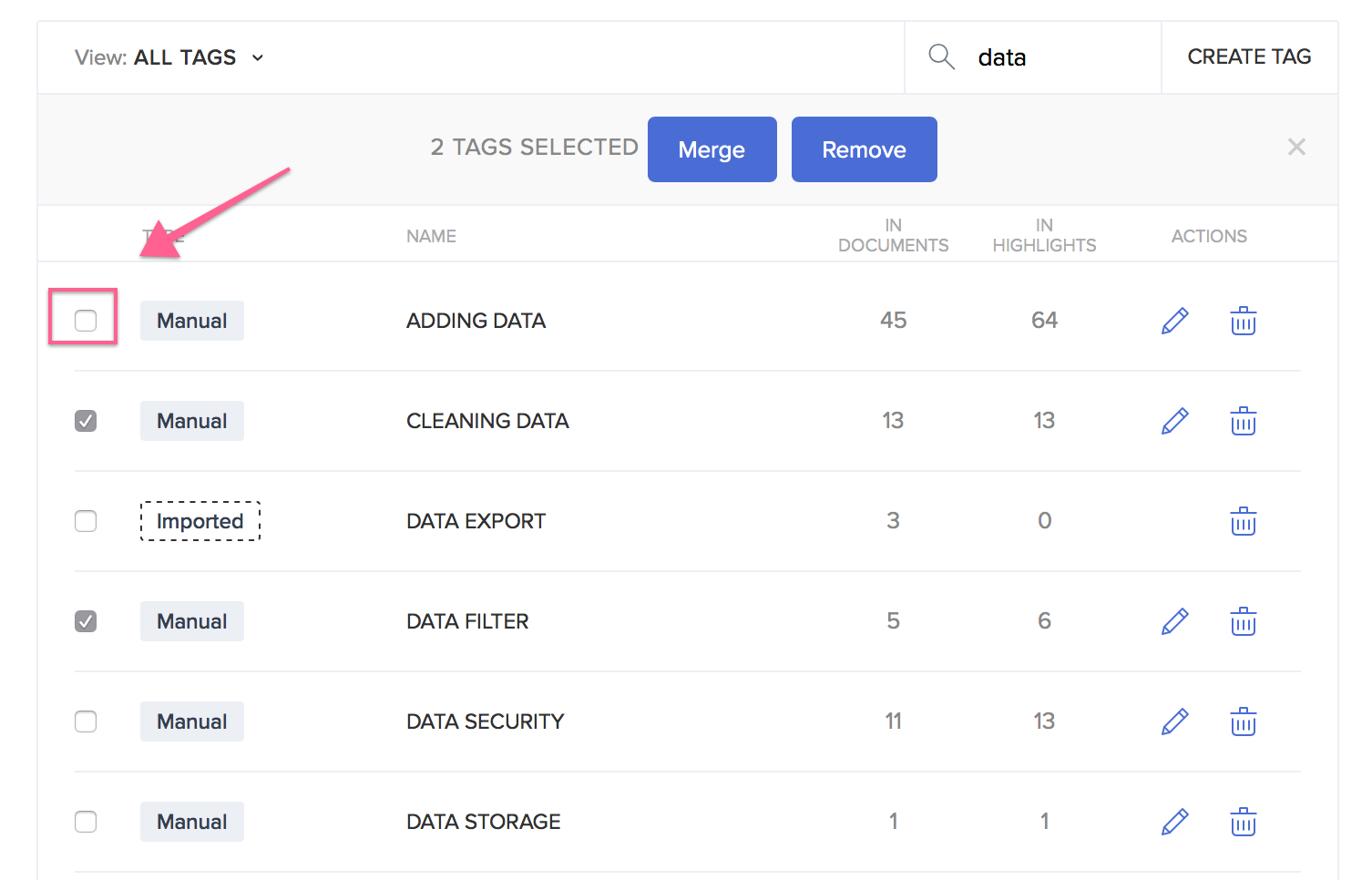1372x880 pixels.
Task: Delete the CLEANING DATA tag via trash icon
Action: (x=1244, y=421)
